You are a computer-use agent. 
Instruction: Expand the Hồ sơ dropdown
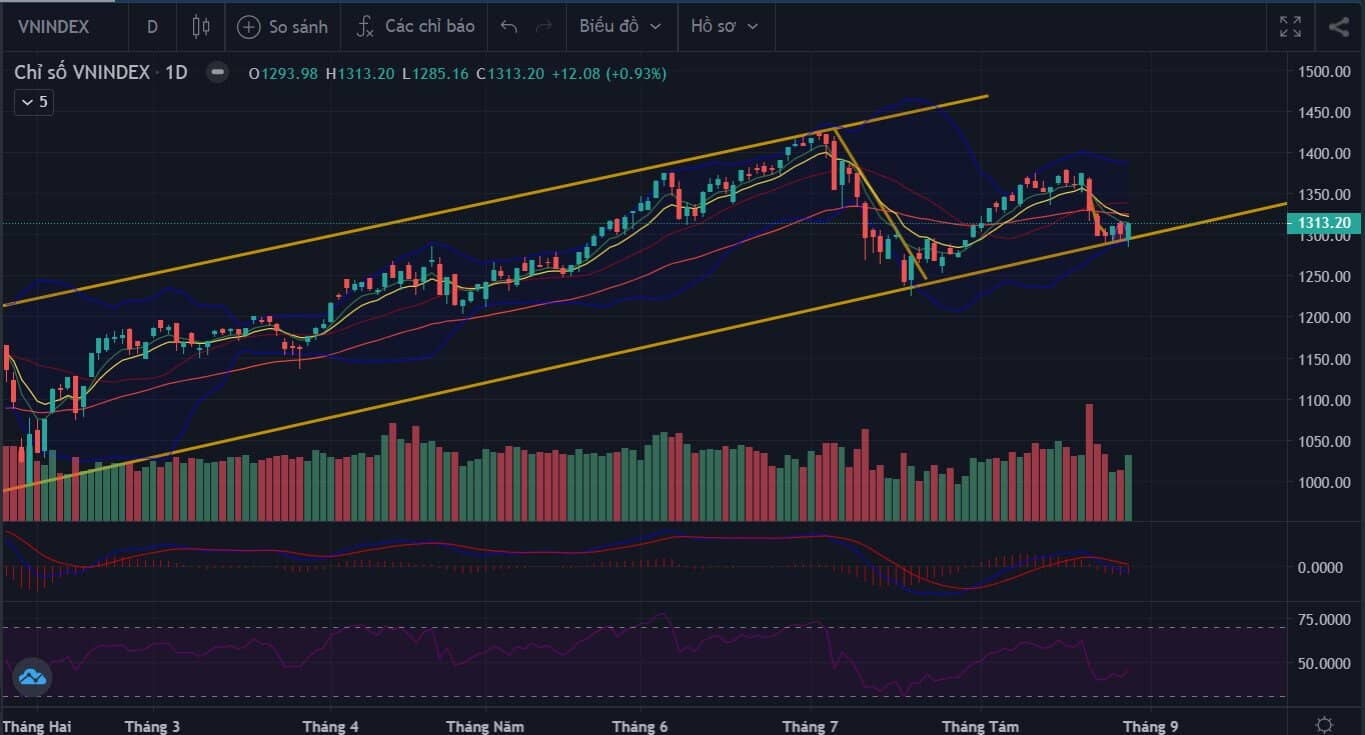pyautogui.click(x=725, y=26)
